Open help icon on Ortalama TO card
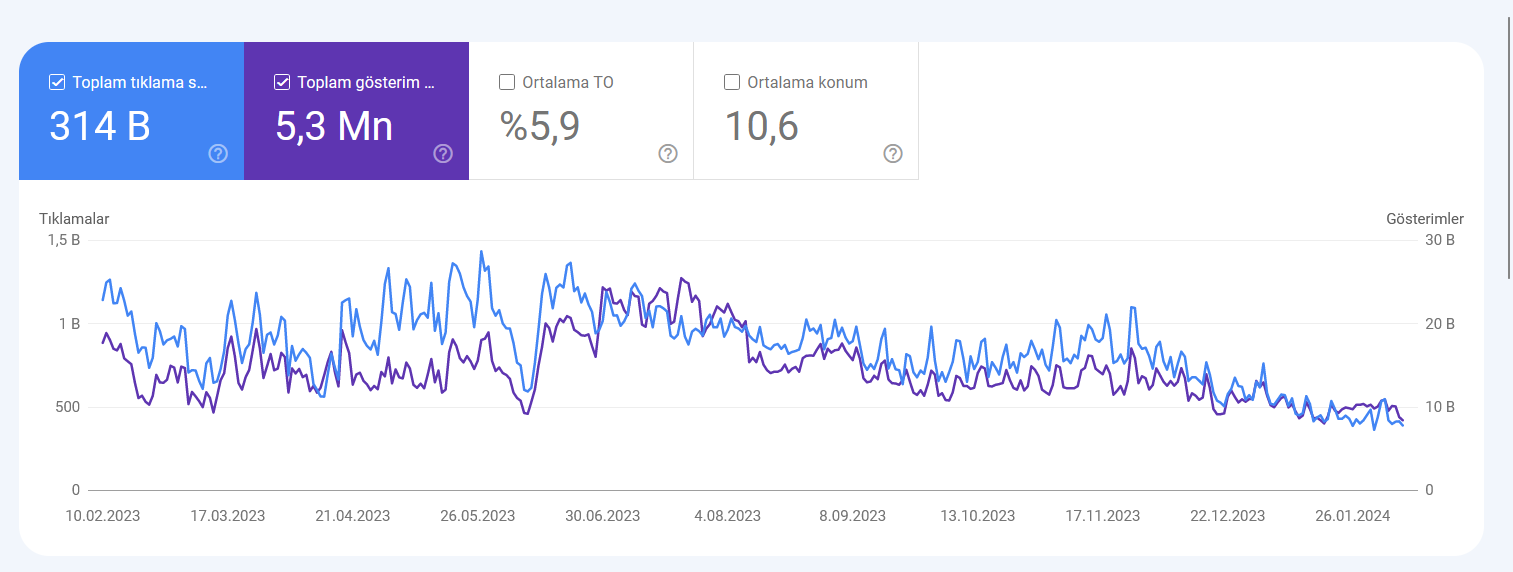 668,153
